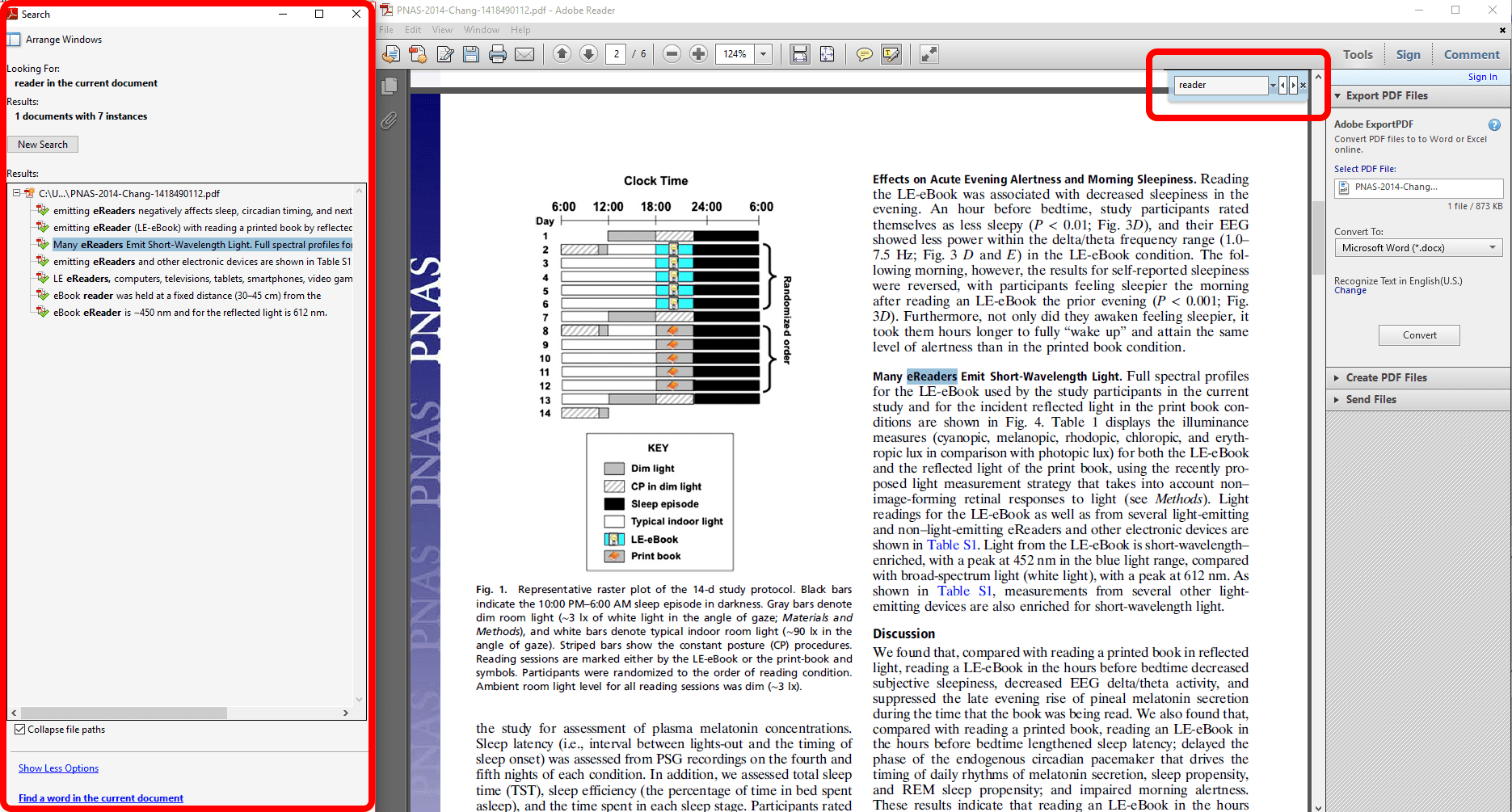The width and height of the screenshot is (1512, 812).
Task: Switch to the Sign pane tab
Action: 1408,55
